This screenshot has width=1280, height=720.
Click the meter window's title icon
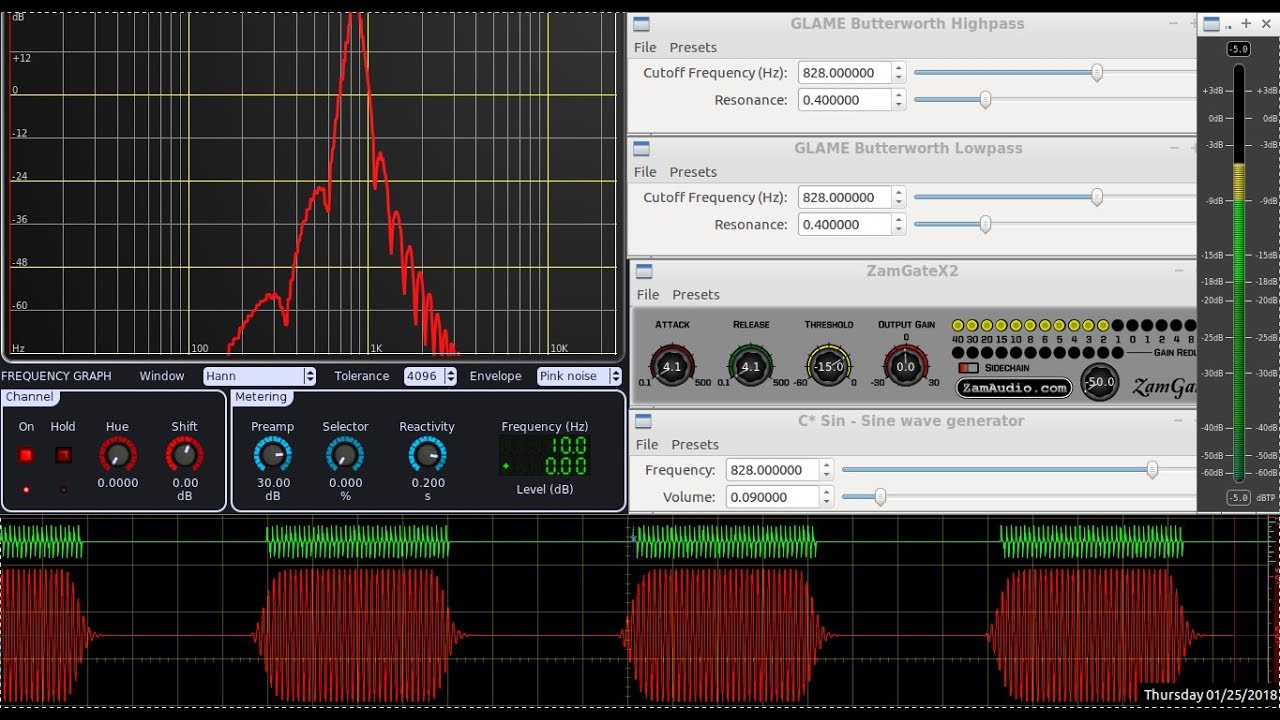point(1211,24)
